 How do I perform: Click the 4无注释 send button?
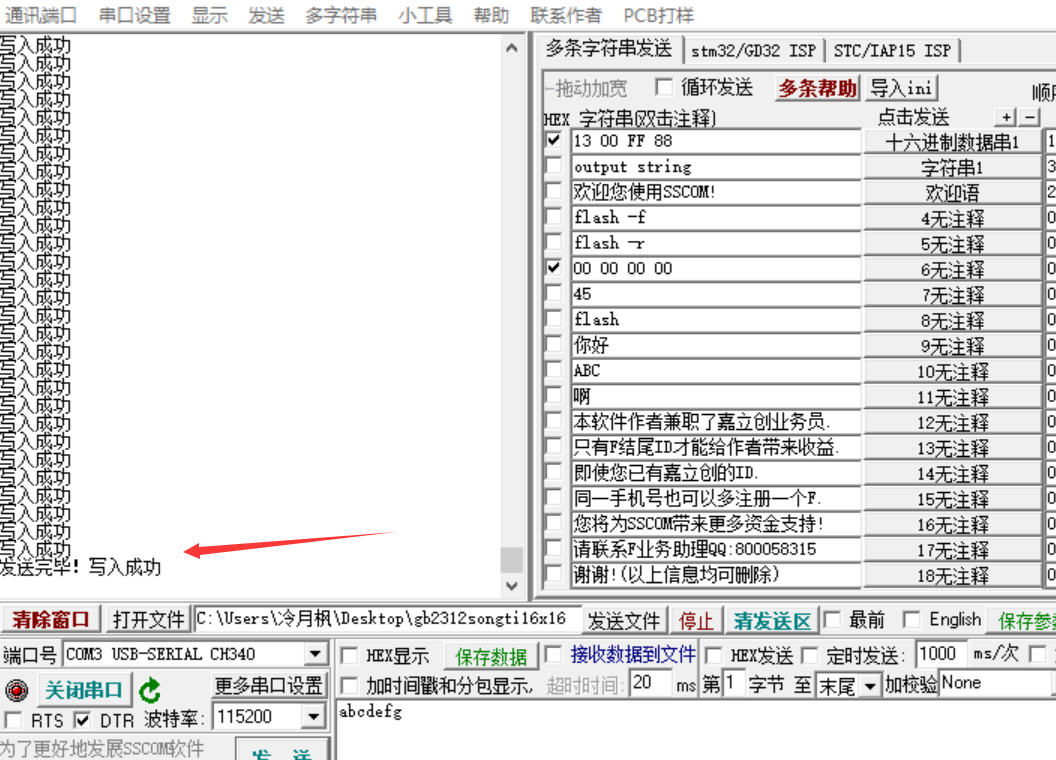pos(952,218)
